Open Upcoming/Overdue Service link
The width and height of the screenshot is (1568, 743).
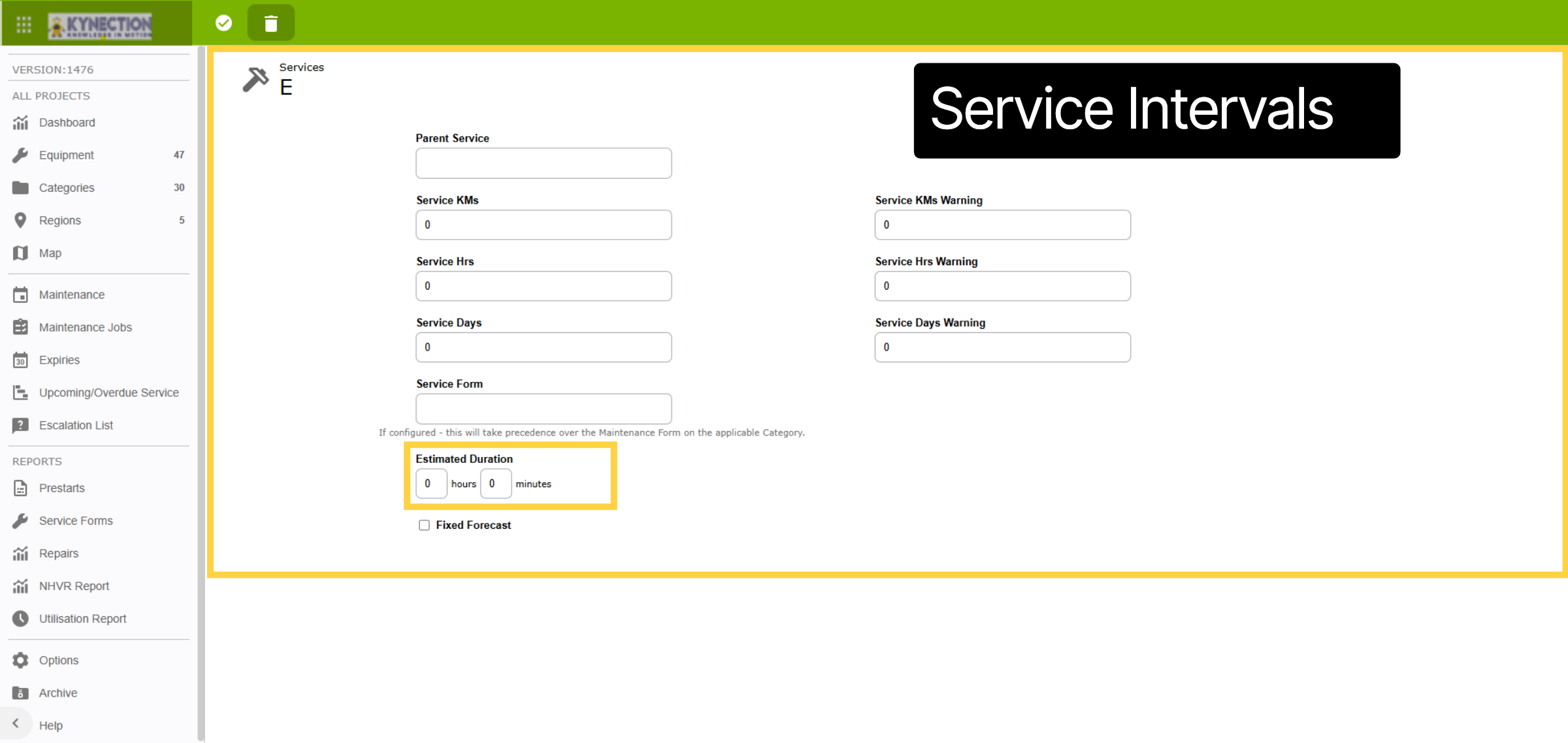[108, 393]
